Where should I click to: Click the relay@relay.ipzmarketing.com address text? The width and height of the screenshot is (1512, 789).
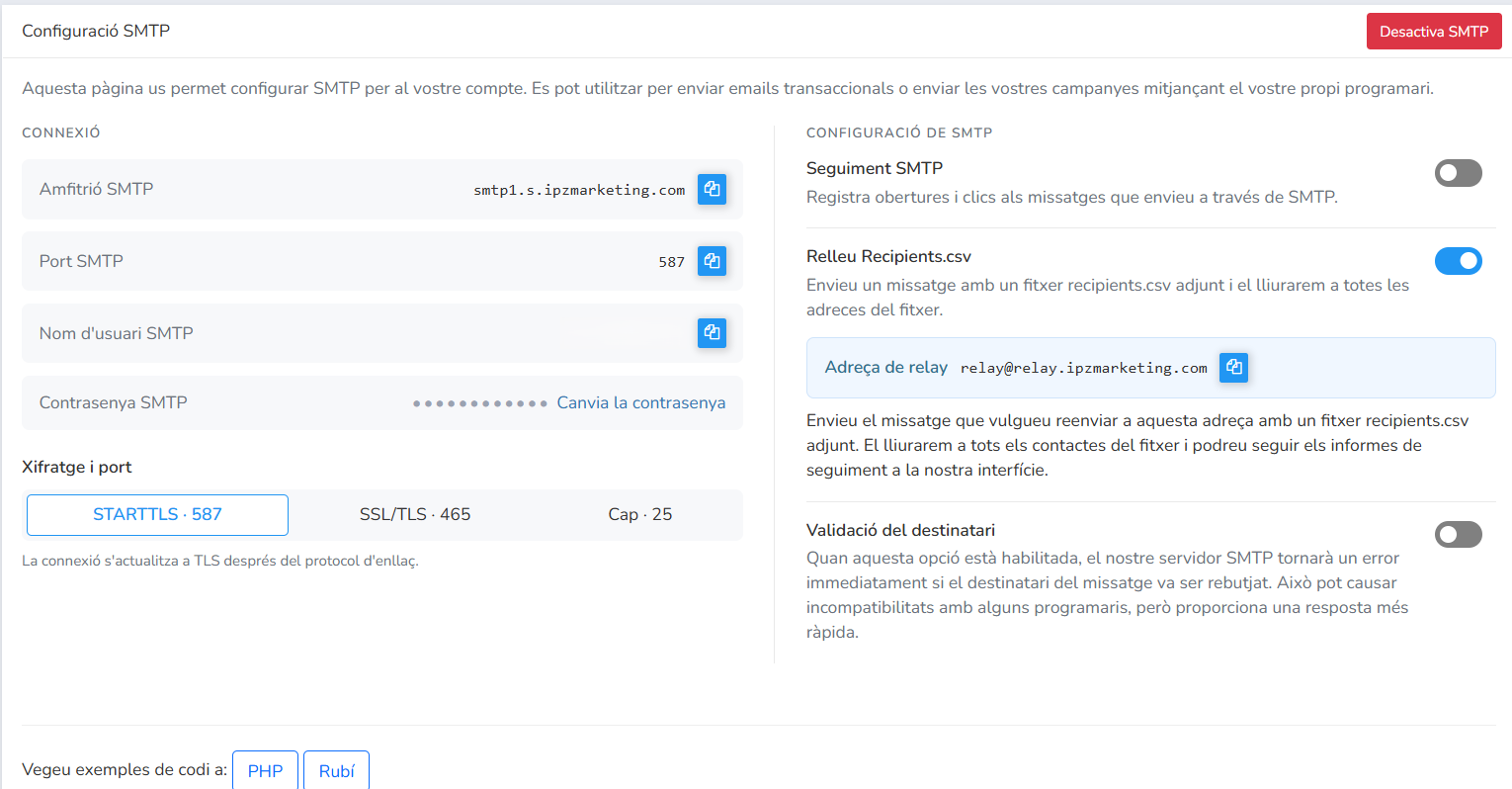tap(1084, 368)
